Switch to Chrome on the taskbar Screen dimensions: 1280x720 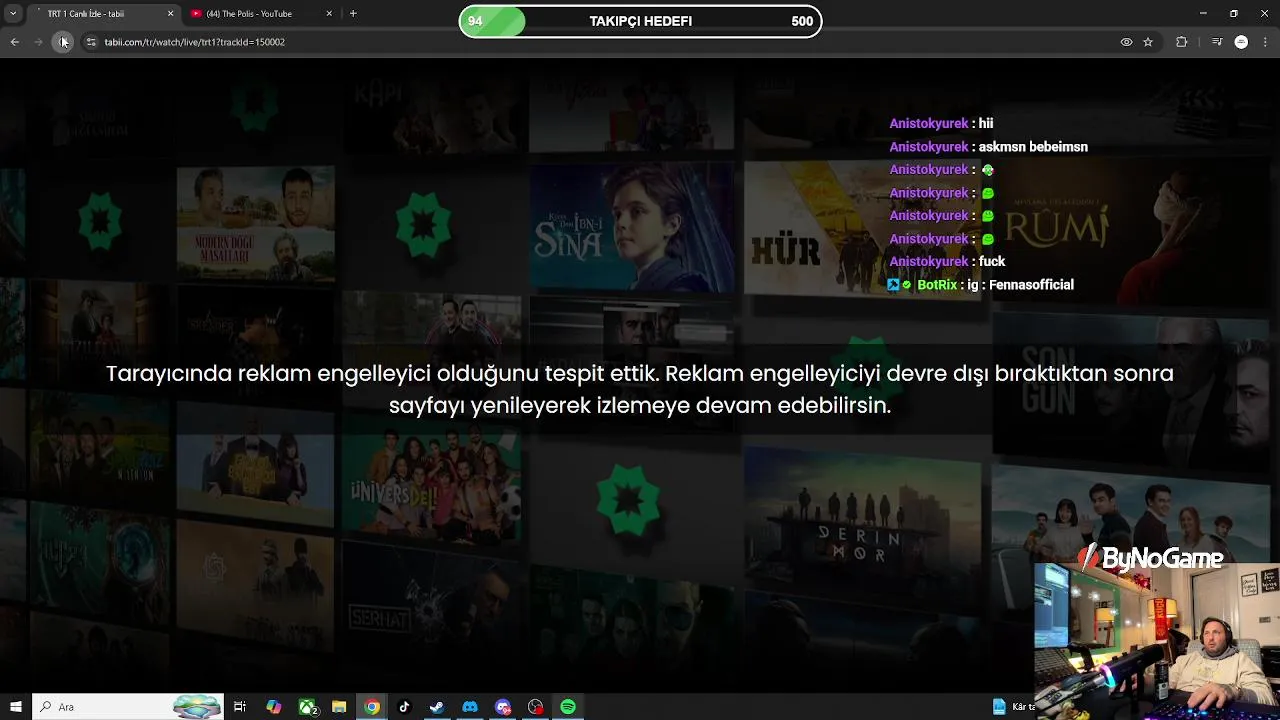(372, 707)
